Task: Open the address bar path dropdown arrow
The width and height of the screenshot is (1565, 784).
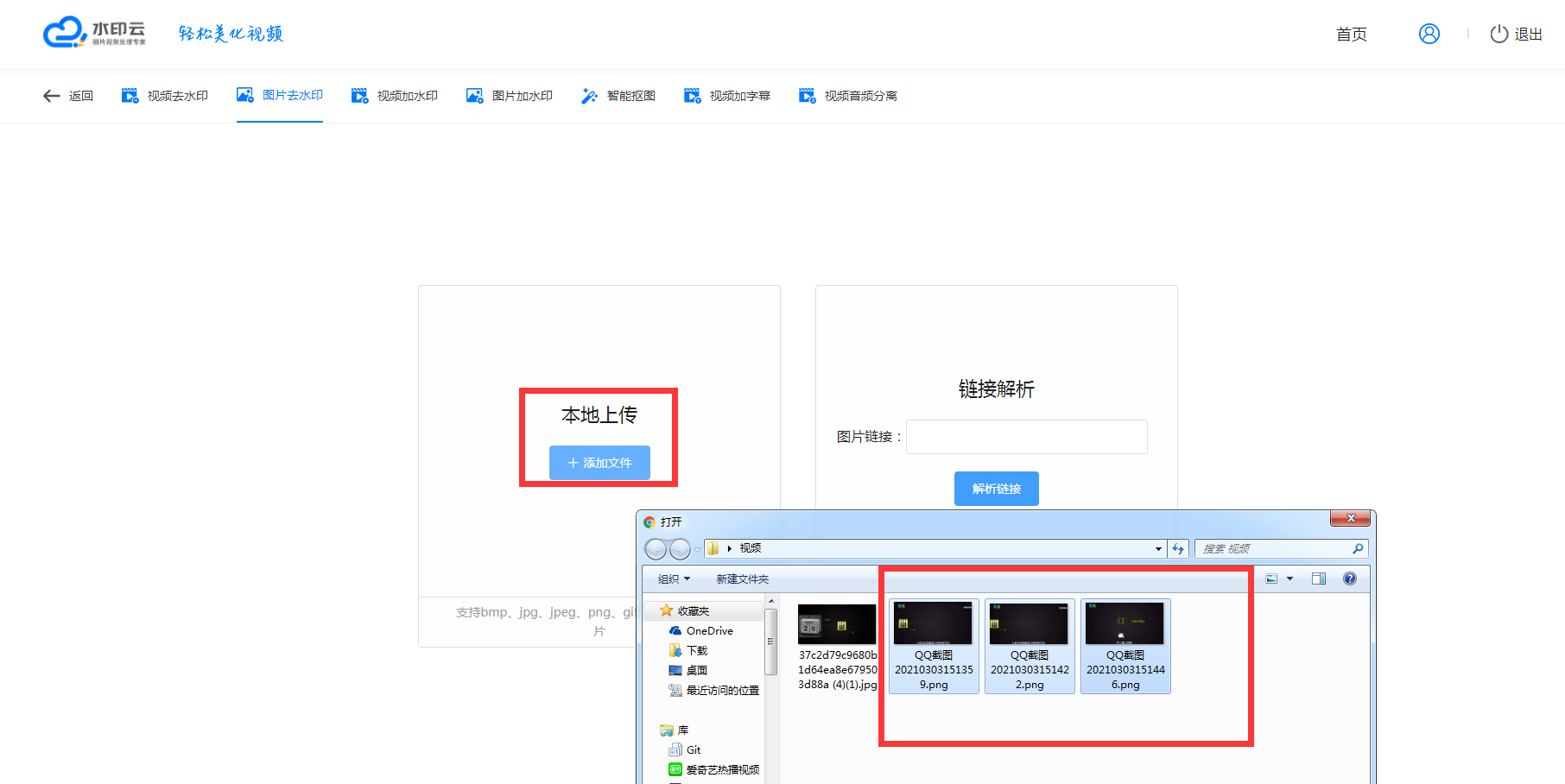Action: click(1158, 548)
